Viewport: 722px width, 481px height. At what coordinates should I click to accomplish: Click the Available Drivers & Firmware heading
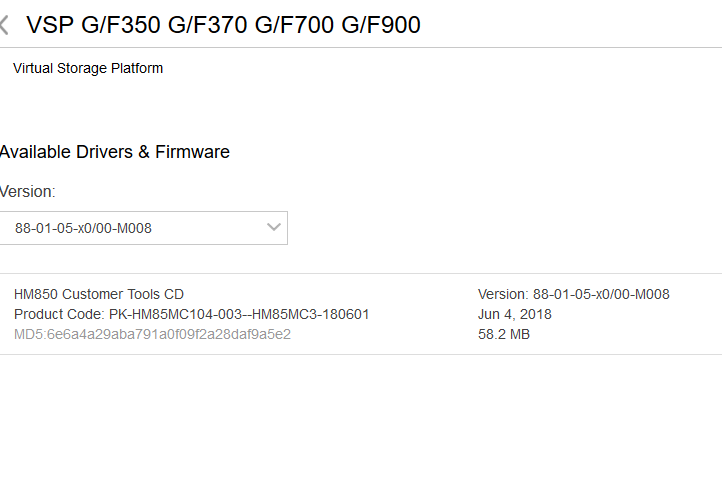(x=114, y=152)
